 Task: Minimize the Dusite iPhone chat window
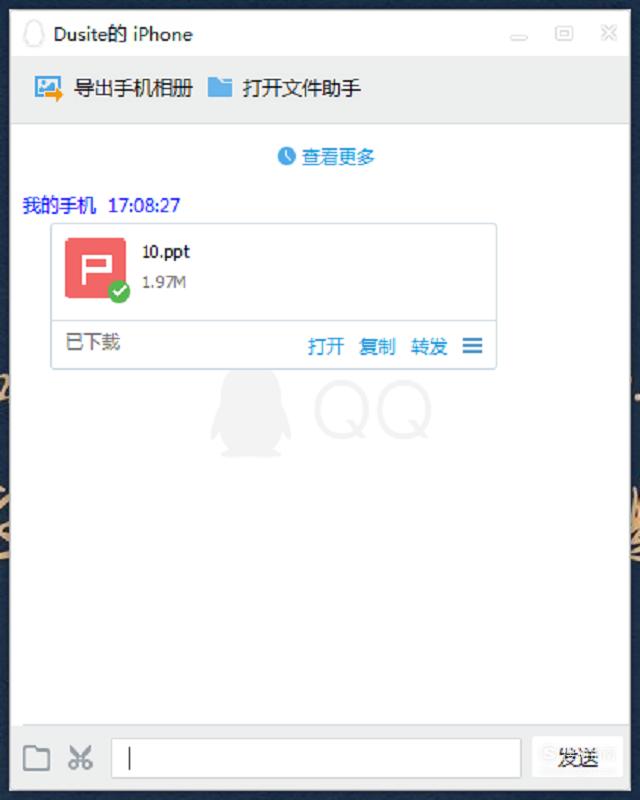pos(519,37)
